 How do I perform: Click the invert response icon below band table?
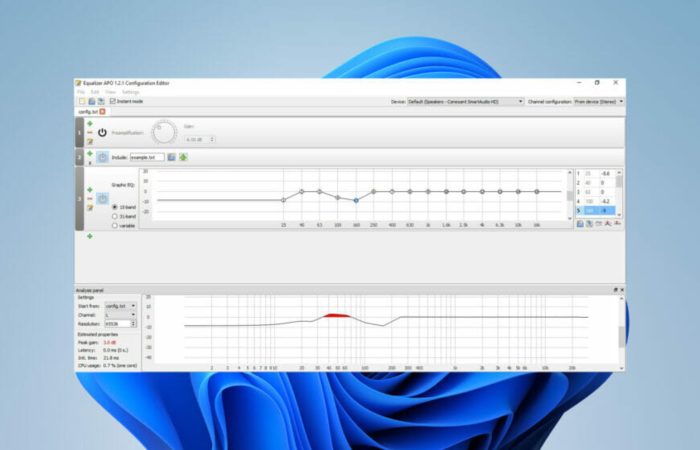click(x=599, y=224)
